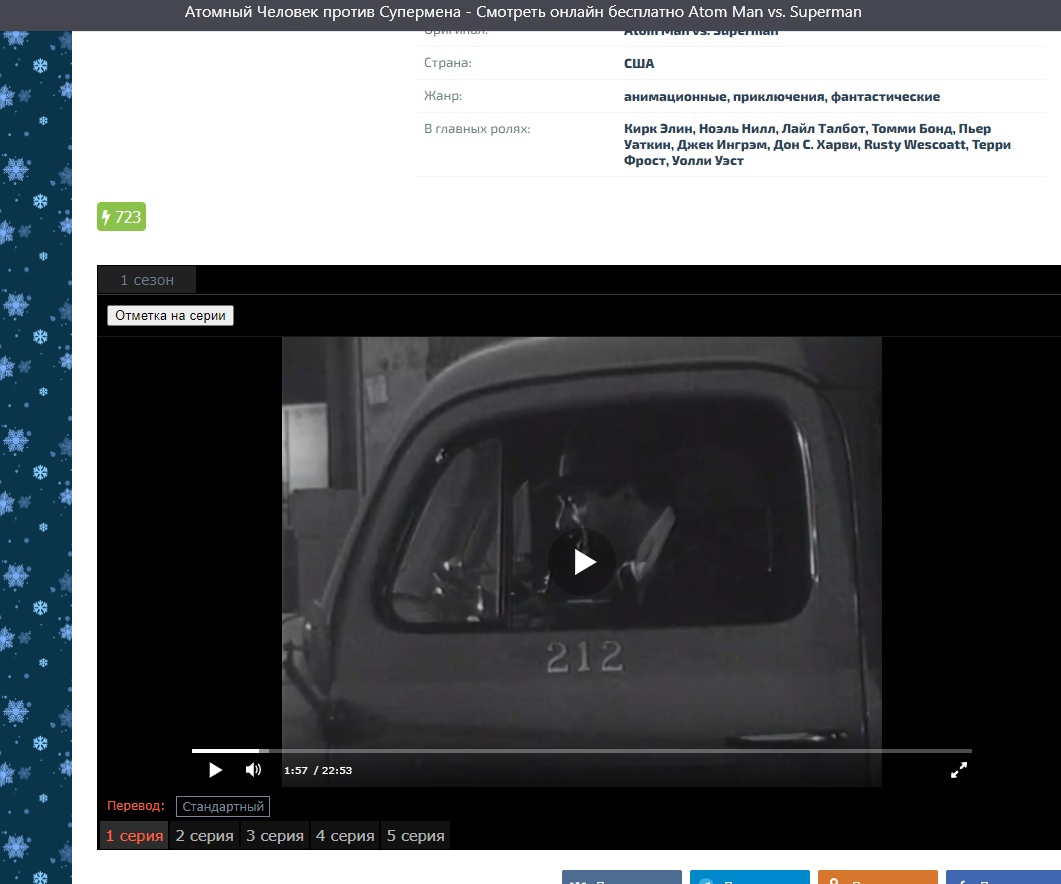
Task: Switch to 3 серия
Action: tap(275, 835)
